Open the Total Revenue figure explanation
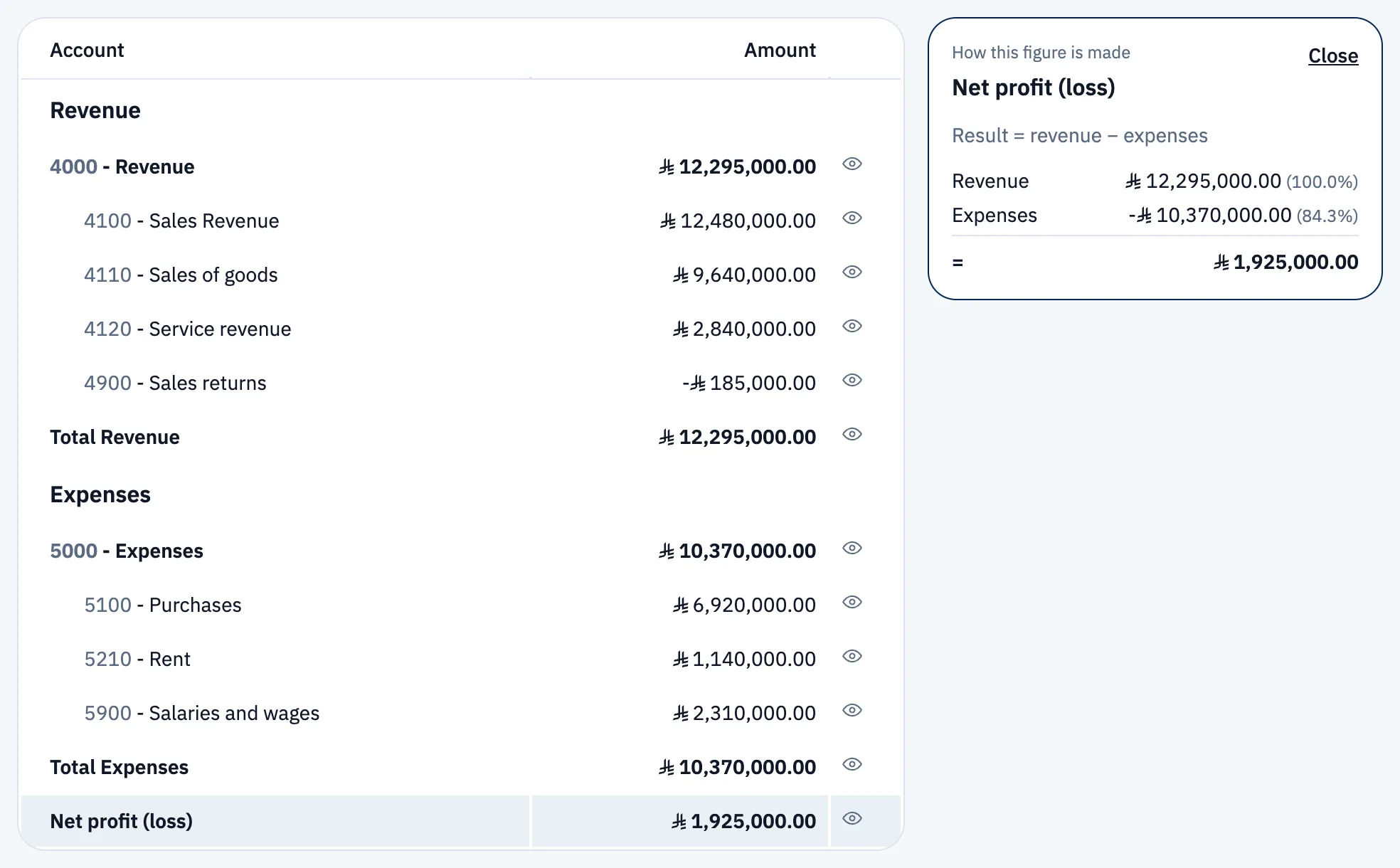 (x=852, y=435)
